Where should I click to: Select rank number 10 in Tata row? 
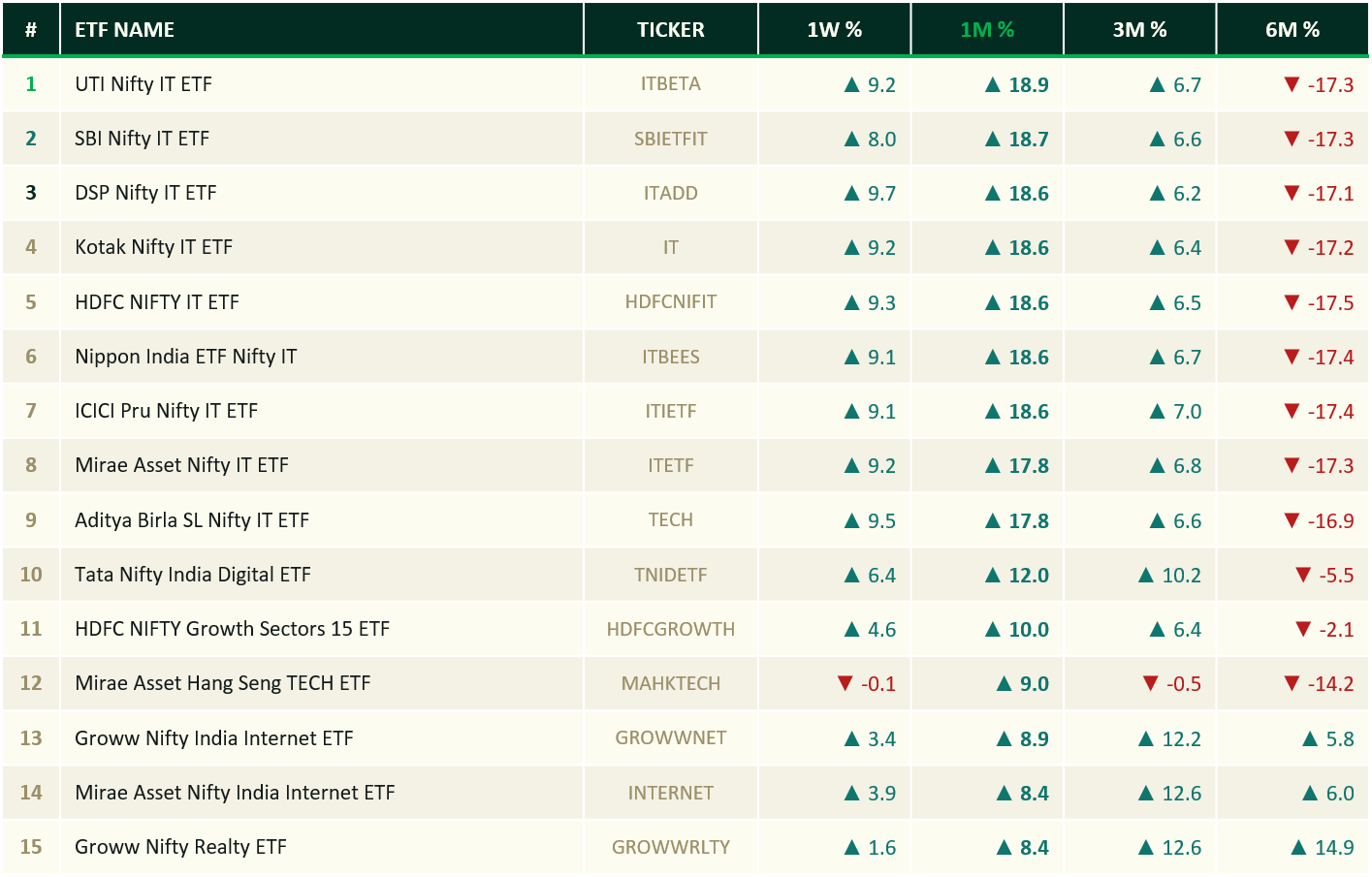31,575
